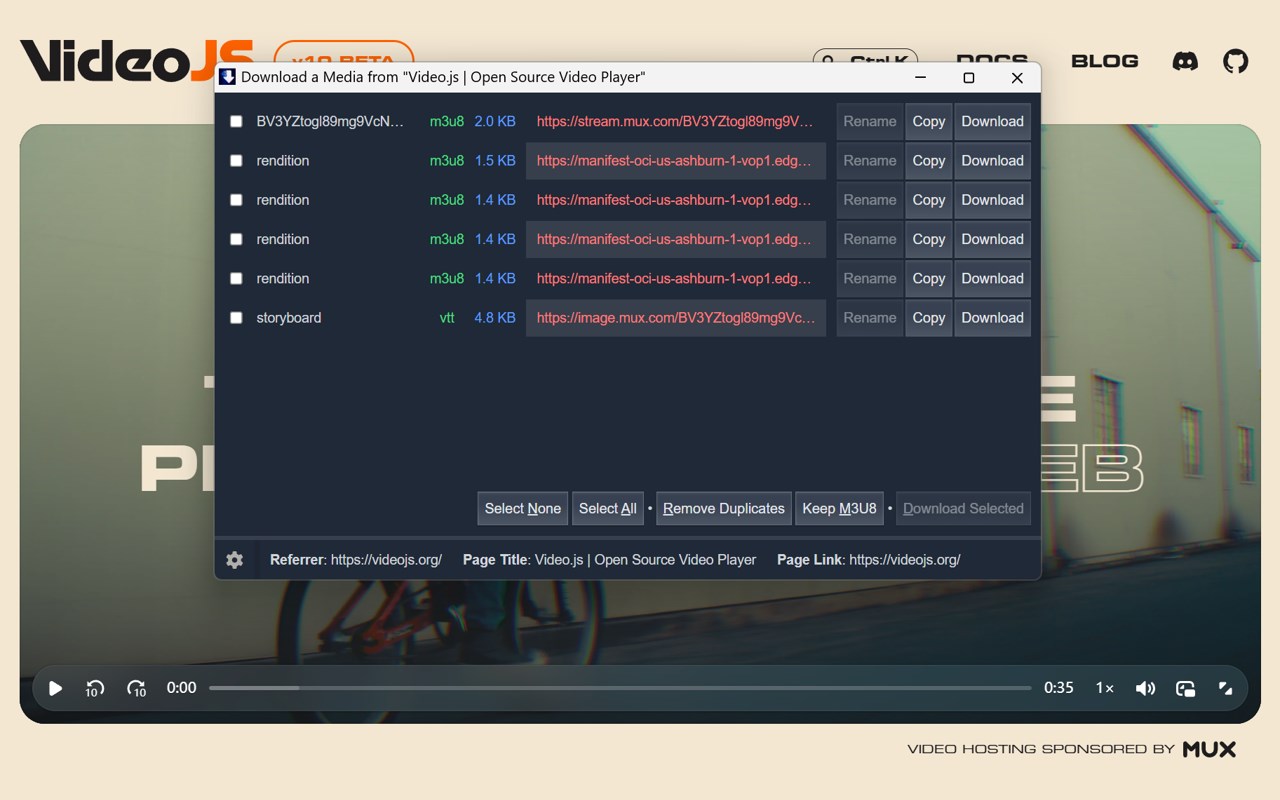Click the "storyboard" file name
The image size is (1280, 800).
(x=289, y=318)
